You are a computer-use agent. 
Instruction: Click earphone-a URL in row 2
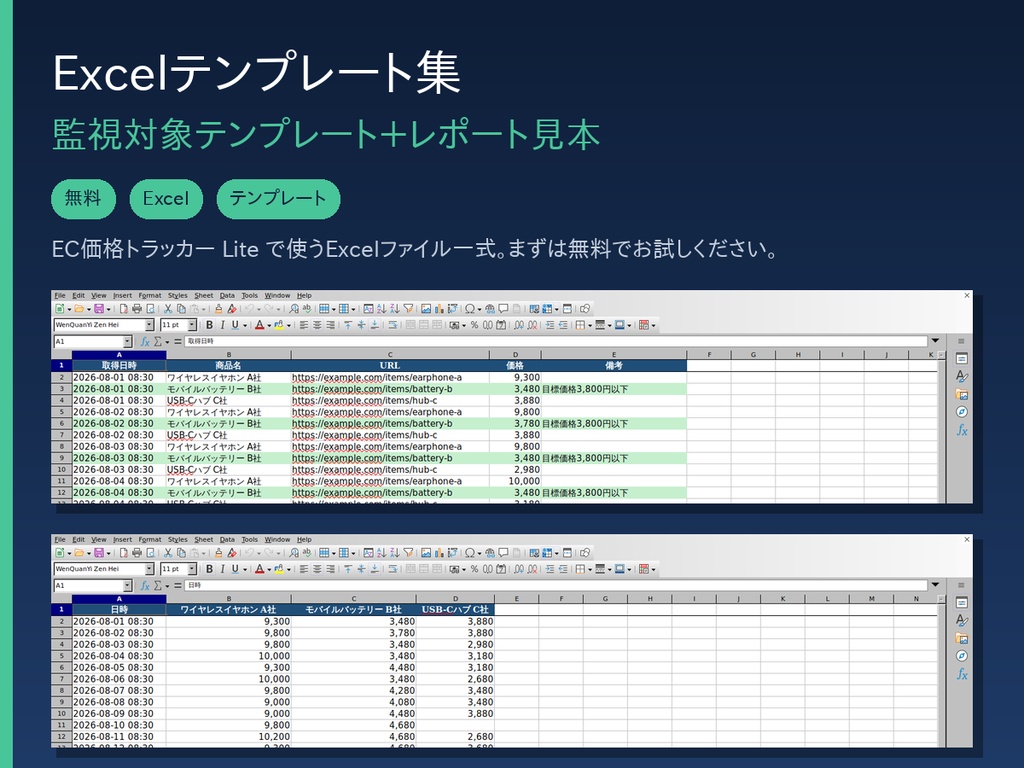pyautogui.click(x=377, y=377)
